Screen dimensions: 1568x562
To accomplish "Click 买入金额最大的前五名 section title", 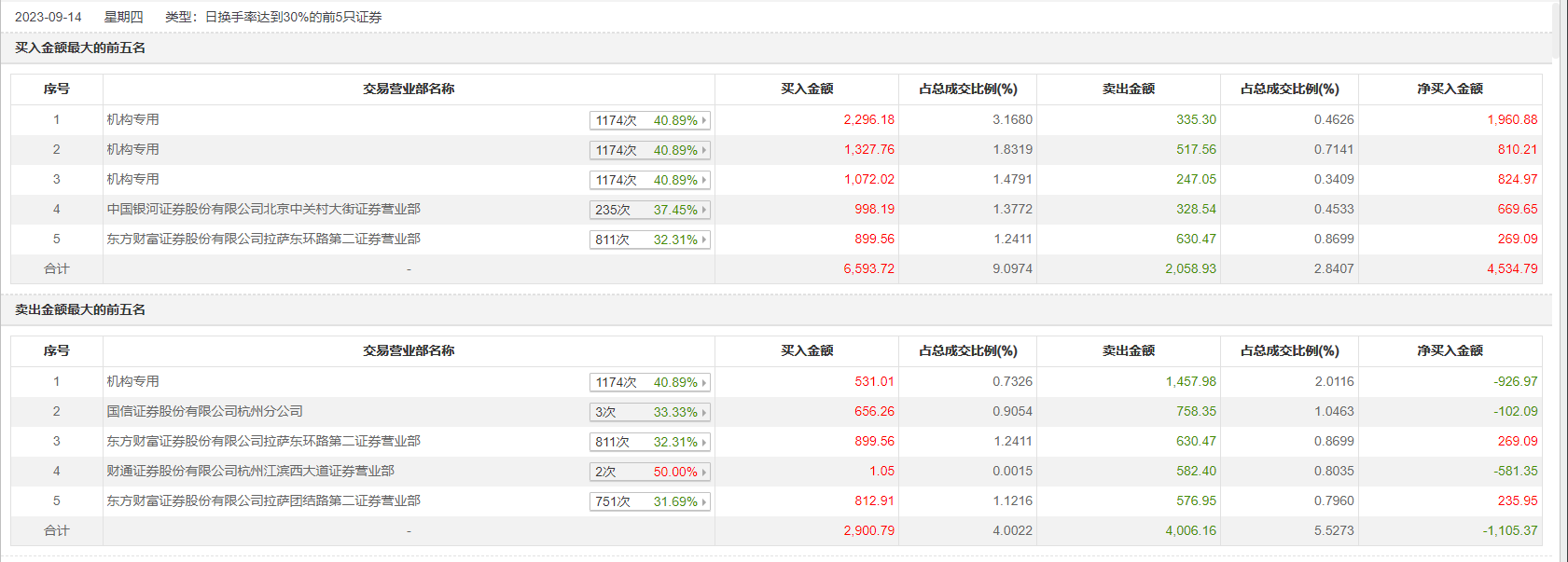I will point(80,48).
